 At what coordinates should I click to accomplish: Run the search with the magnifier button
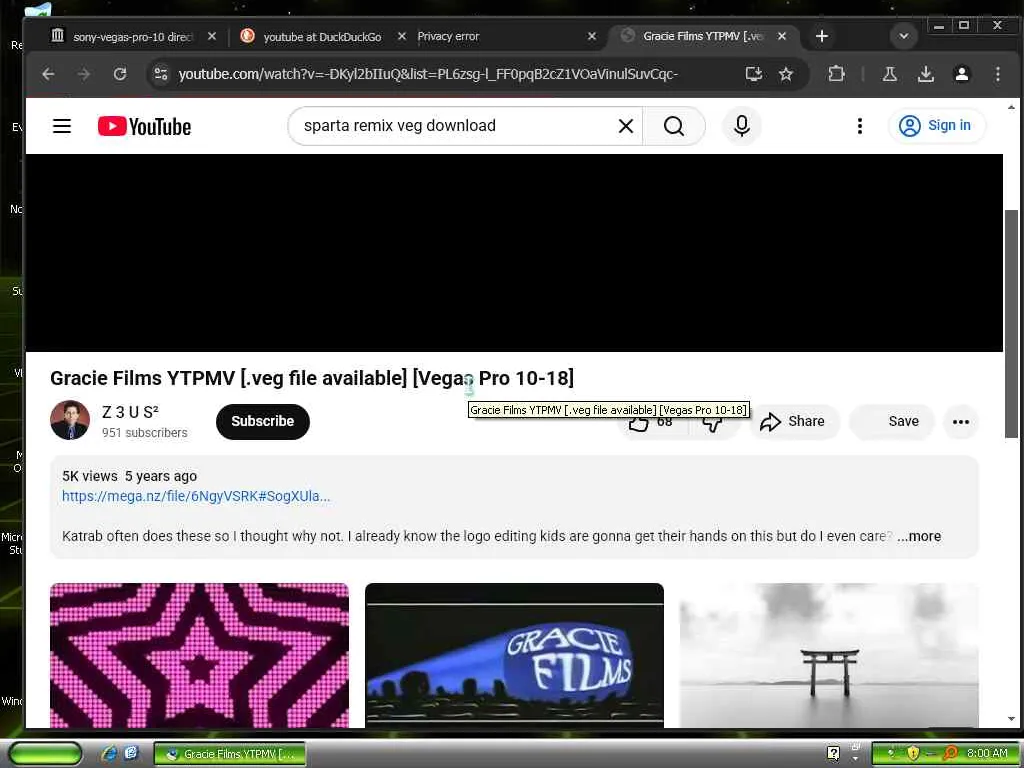pos(674,126)
